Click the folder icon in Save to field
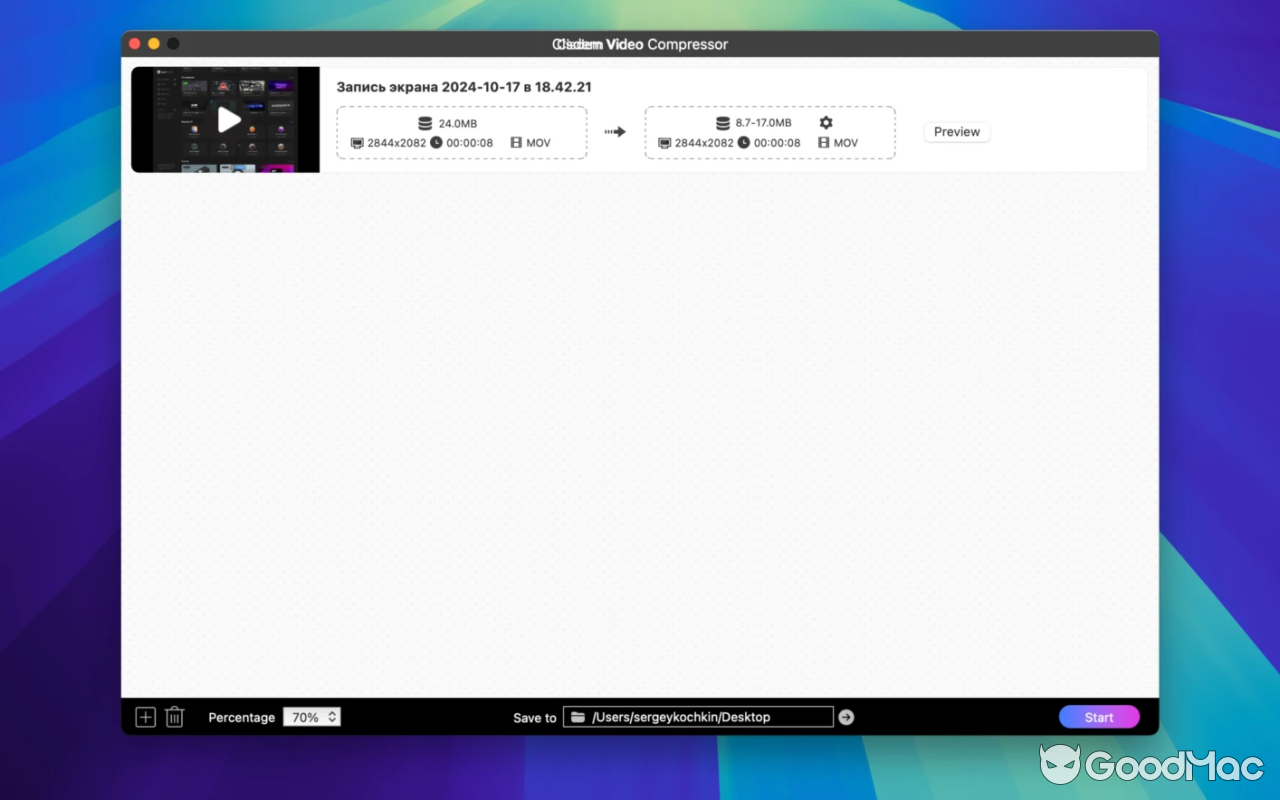This screenshot has width=1280, height=800. click(x=578, y=716)
